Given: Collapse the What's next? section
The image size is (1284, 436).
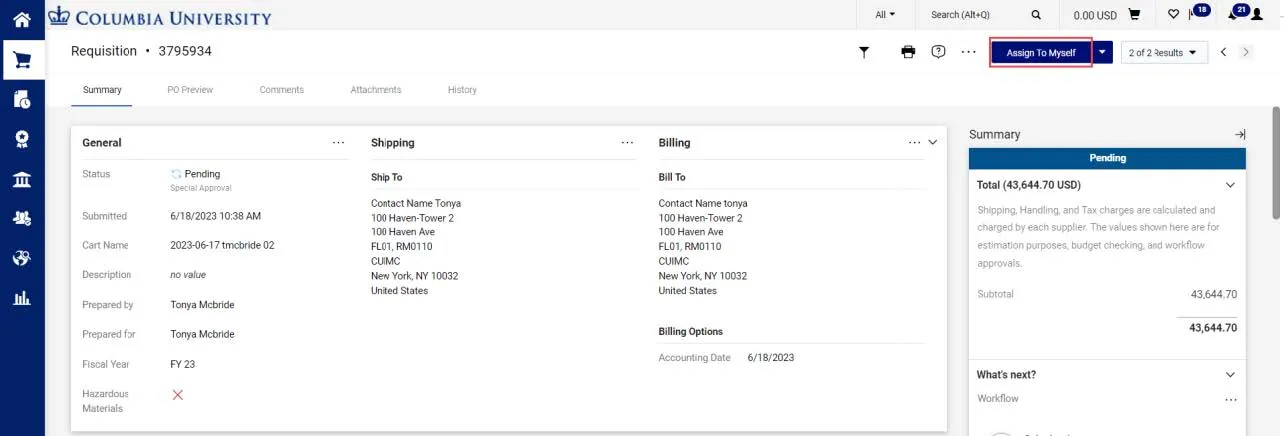Looking at the screenshot, I should point(1230,375).
